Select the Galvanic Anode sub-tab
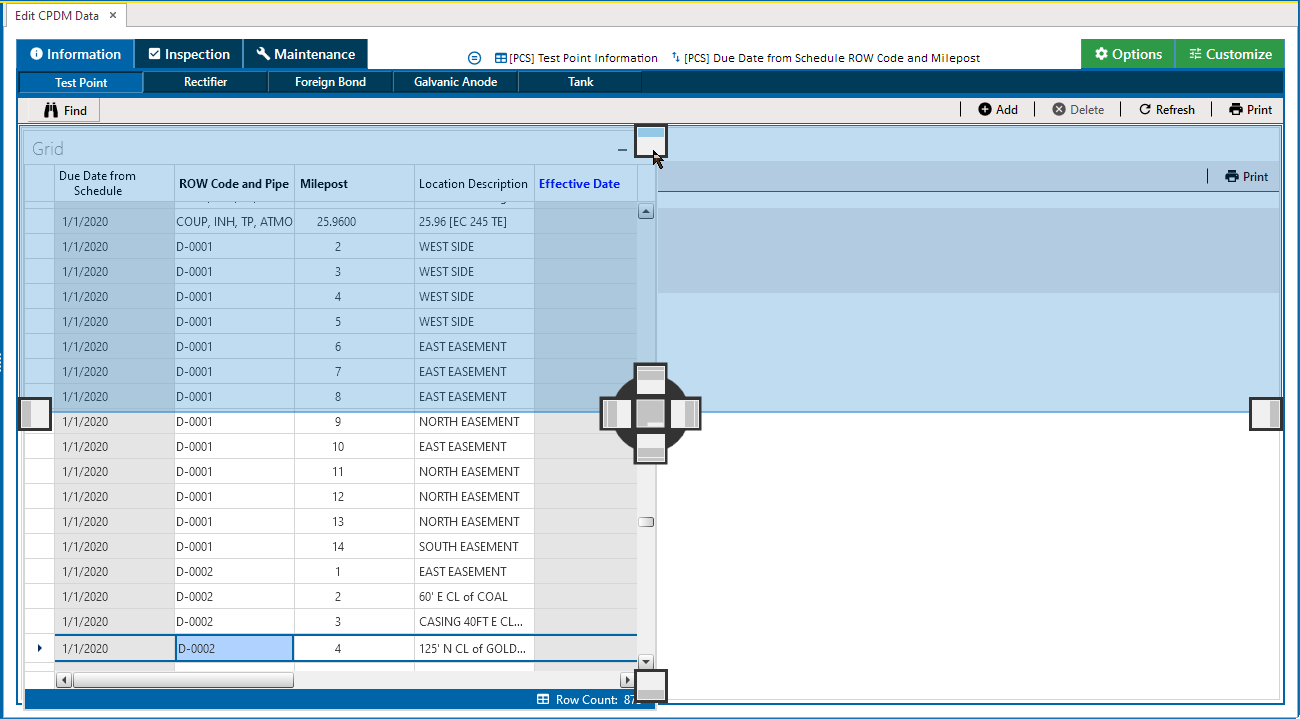The image size is (1300, 719). [x=455, y=82]
